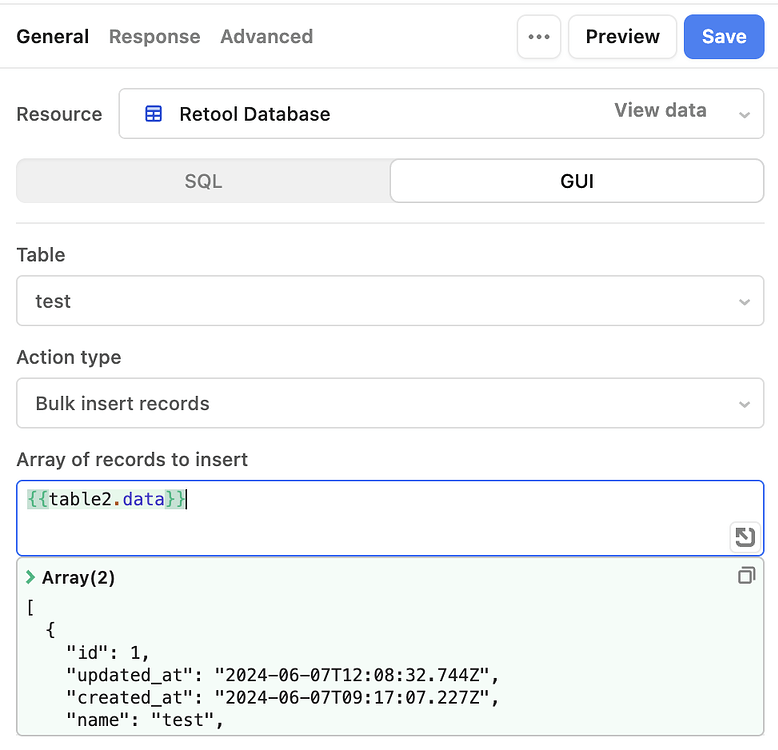Open the Resource dropdown chevron
This screenshot has height=750, width=778.
coord(744,115)
